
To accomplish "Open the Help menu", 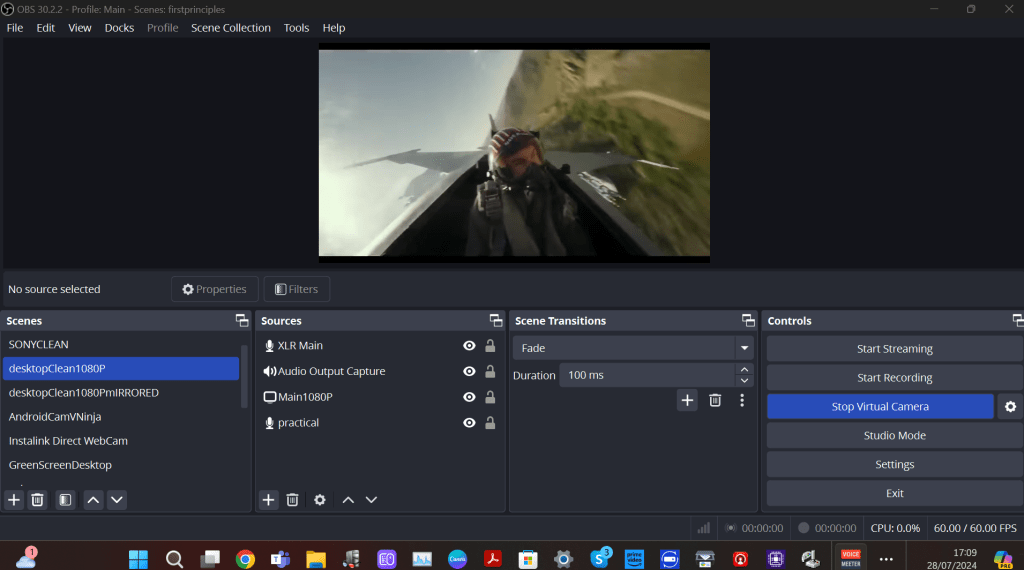I will pyautogui.click(x=334, y=28).
